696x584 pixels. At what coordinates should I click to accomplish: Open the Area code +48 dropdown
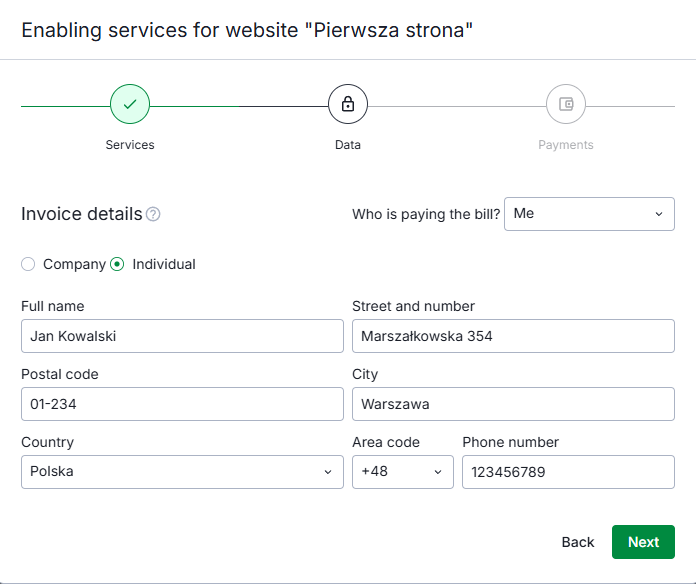tap(402, 472)
